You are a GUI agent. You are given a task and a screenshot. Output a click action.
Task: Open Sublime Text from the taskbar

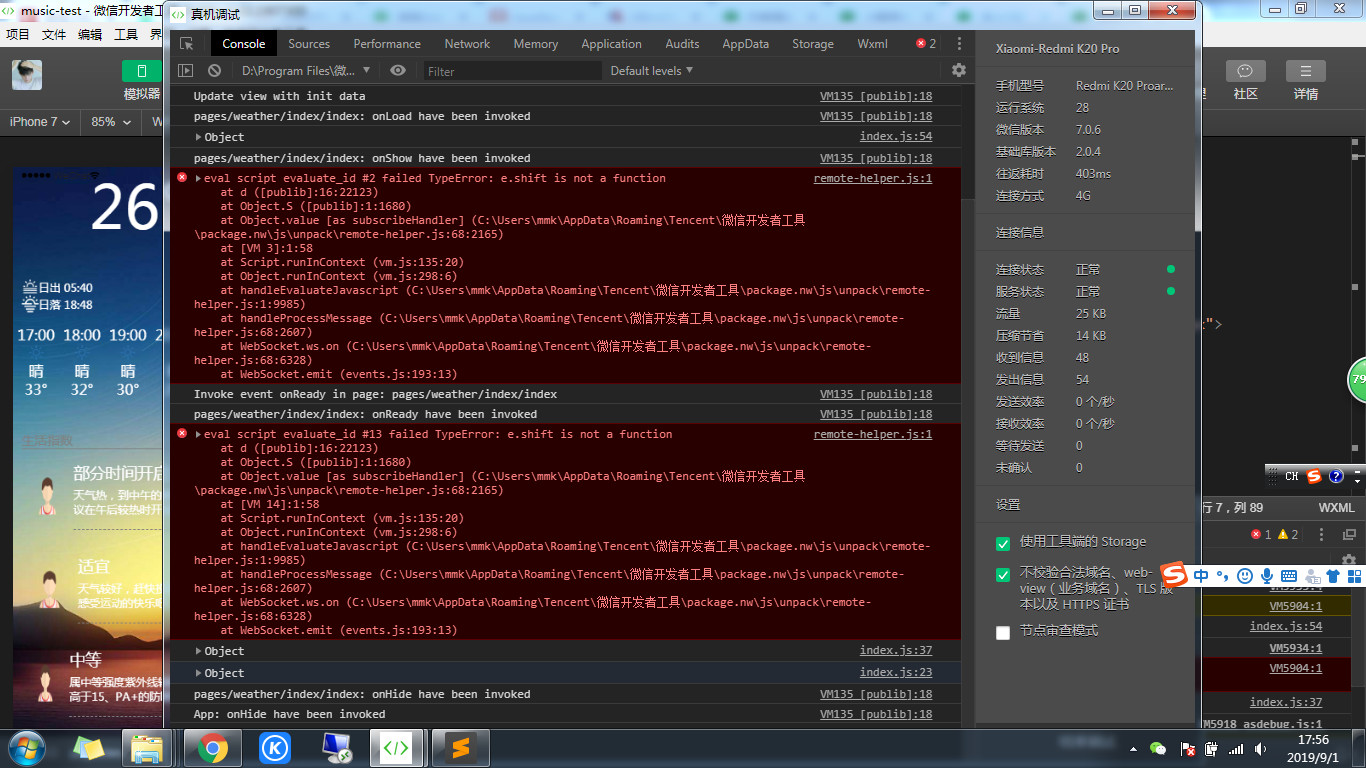460,748
